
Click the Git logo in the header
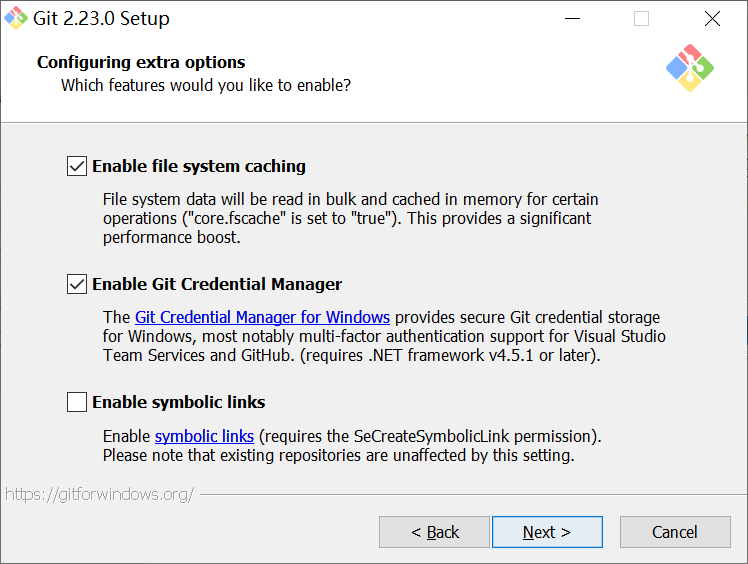[689, 68]
